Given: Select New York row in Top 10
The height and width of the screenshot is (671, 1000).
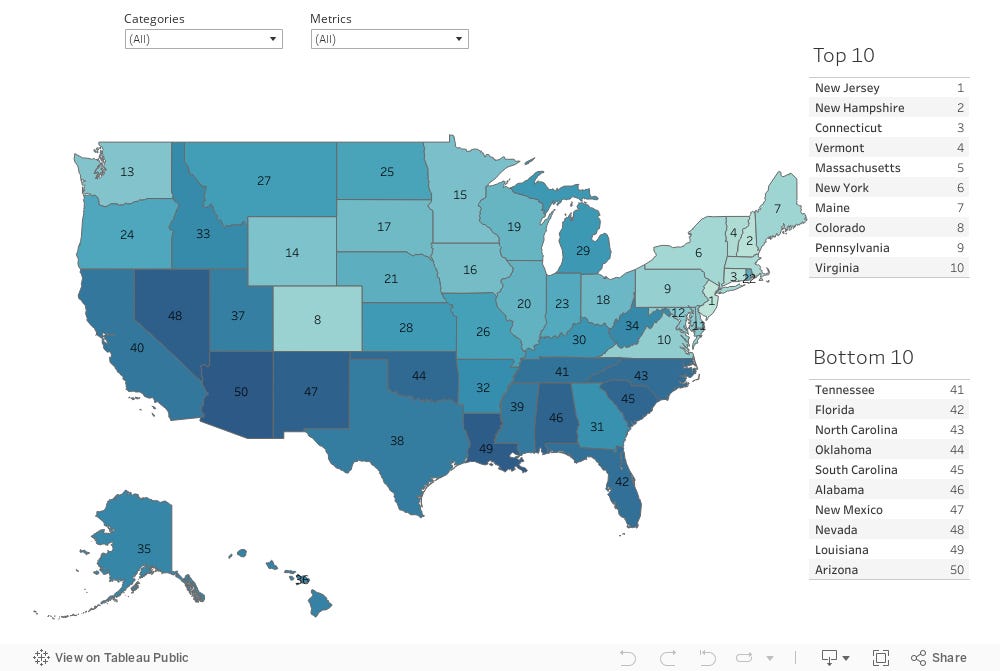Looking at the screenshot, I should click(889, 188).
